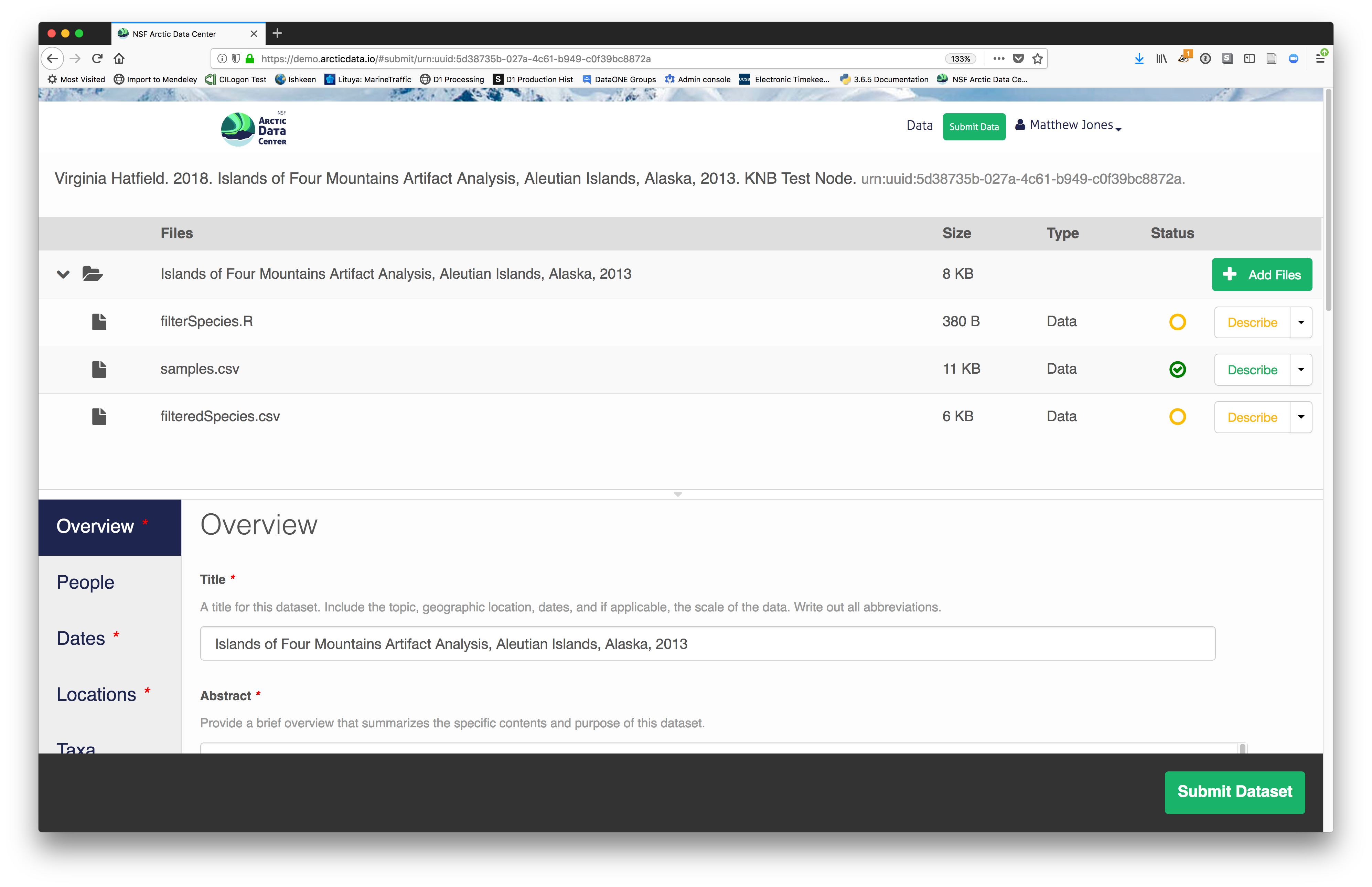This screenshot has width=1372, height=887.
Task: Click the browser reload icon
Action: point(97,58)
